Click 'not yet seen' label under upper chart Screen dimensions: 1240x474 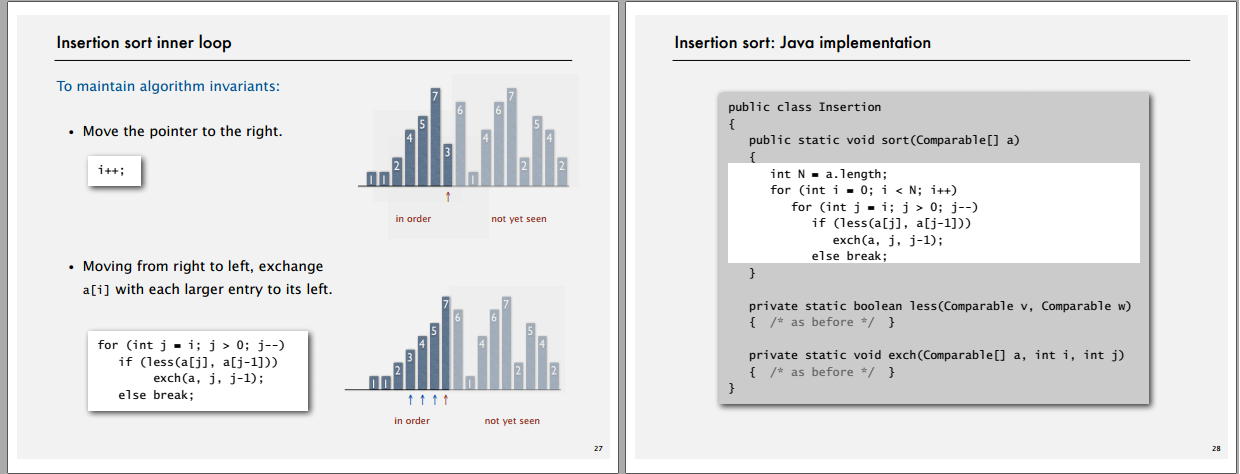point(518,219)
